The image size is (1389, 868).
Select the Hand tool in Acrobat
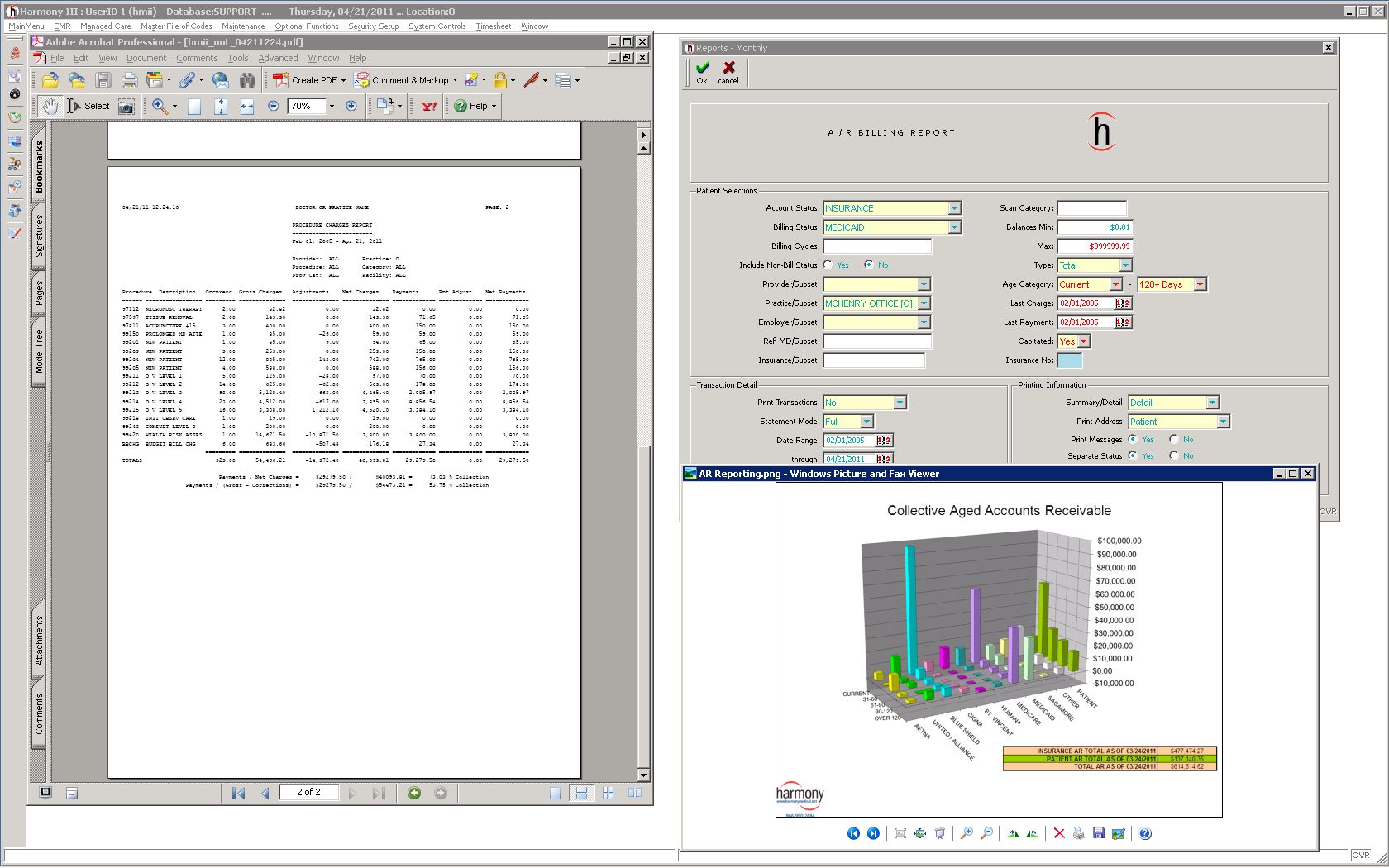click(x=50, y=106)
